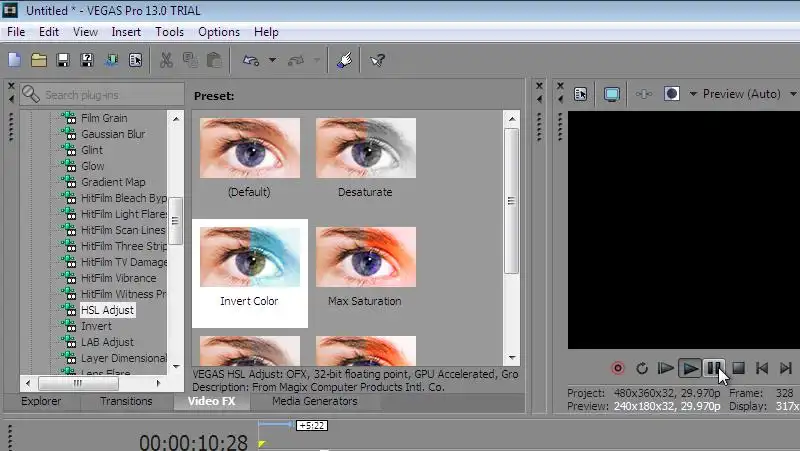
Task: Open the Help menu
Action: pyautogui.click(x=266, y=32)
